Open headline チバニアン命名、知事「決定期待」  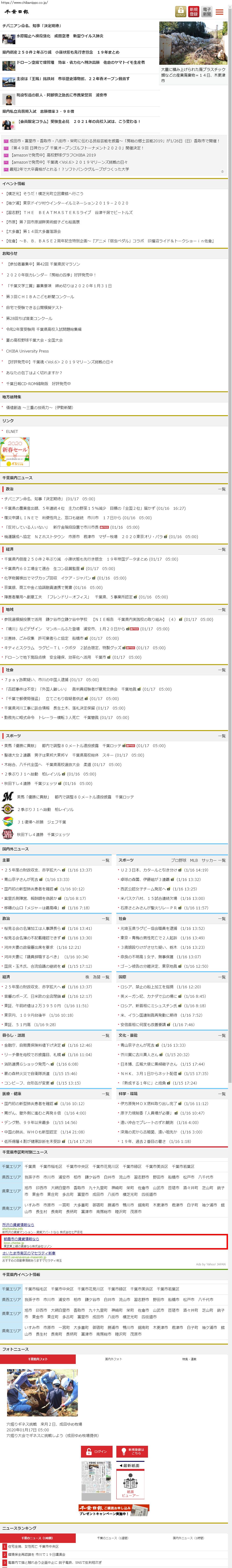(32, 26)
